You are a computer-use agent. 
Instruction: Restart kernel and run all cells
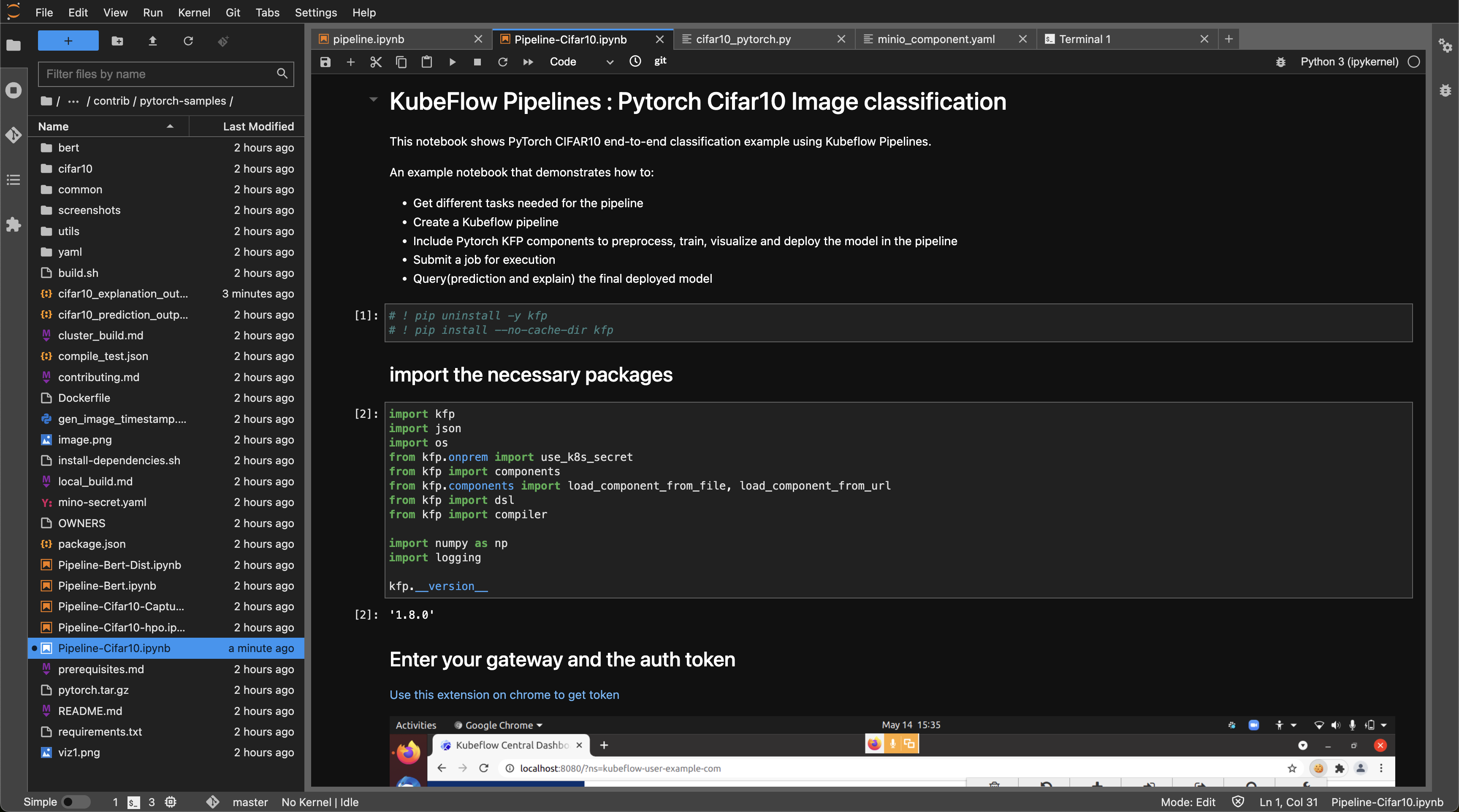point(528,62)
